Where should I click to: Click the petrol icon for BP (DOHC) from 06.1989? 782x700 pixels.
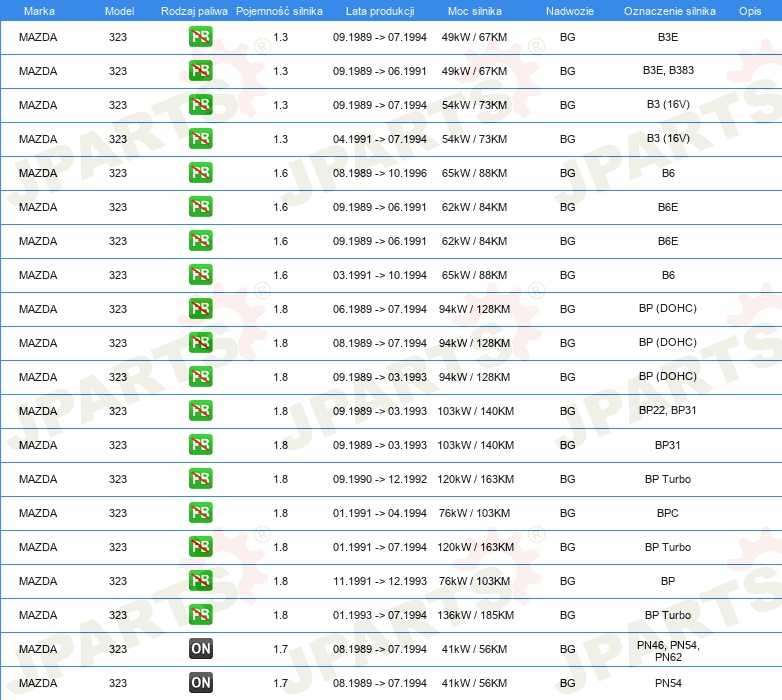200,309
